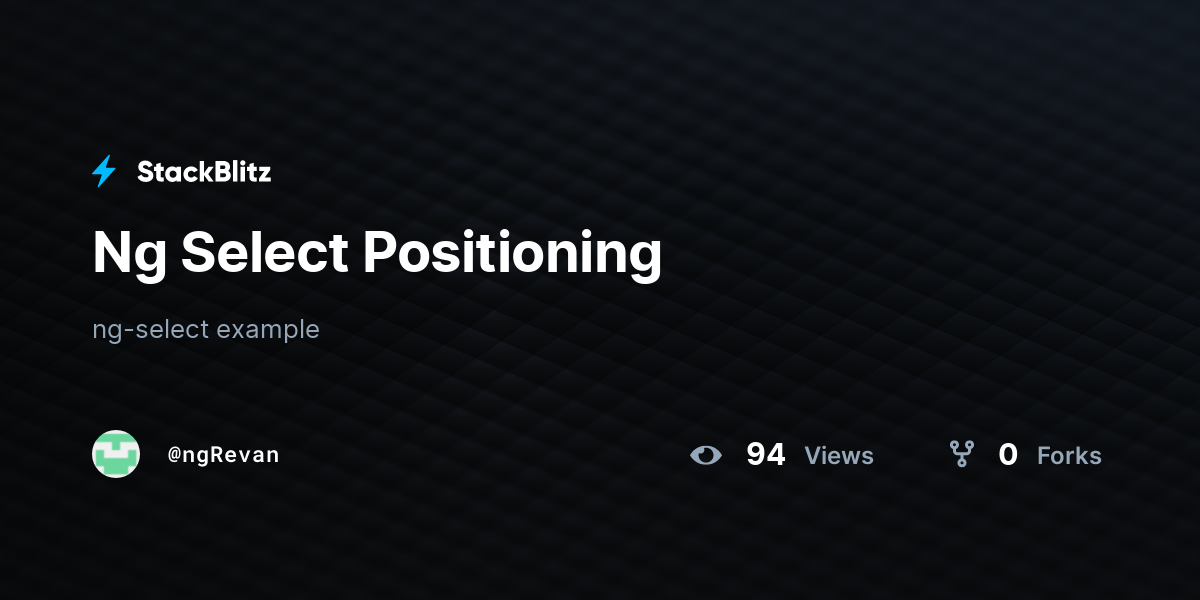
Task: Select the 94 view count number
Action: [766, 455]
